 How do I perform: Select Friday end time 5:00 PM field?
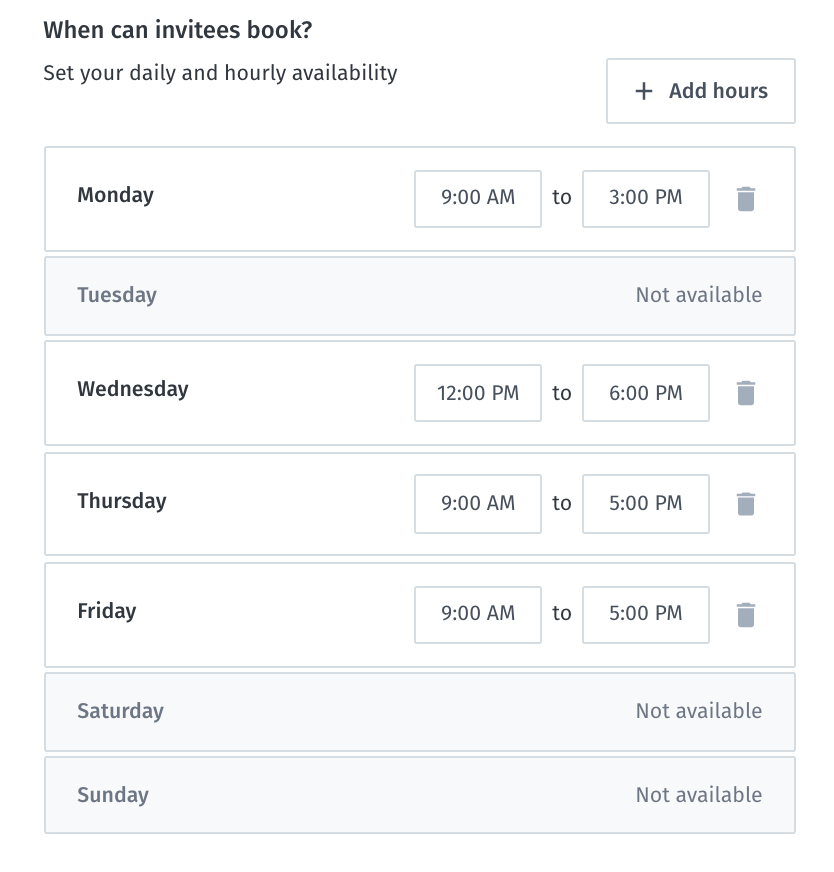coord(645,613)
